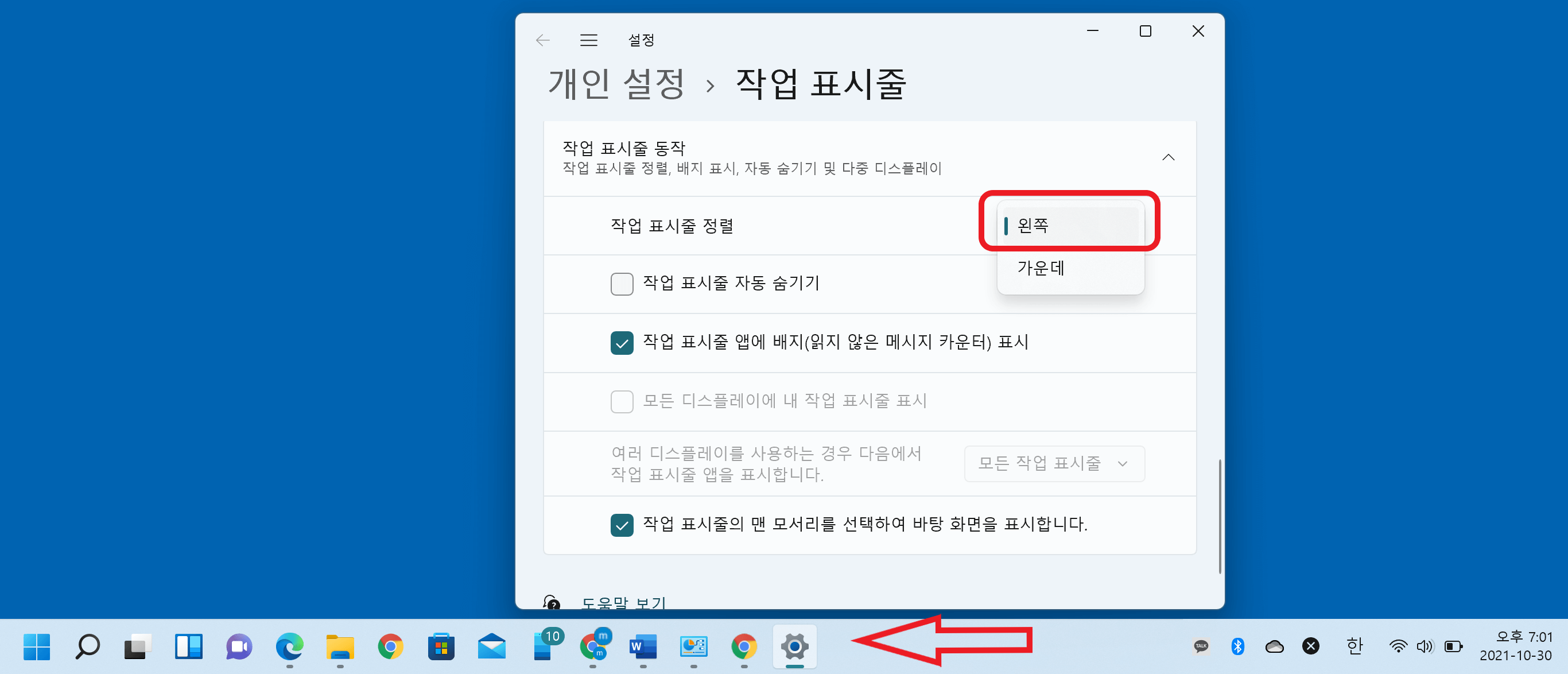Select 가운데 from the alignment options
Screen dimensions: 1568x674
pyautogui.click(x=1042, y=269)
